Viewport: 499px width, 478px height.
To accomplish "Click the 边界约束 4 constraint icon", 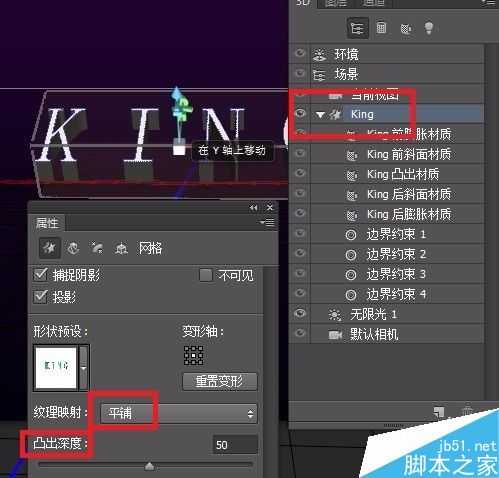I will tap(351, 295).
